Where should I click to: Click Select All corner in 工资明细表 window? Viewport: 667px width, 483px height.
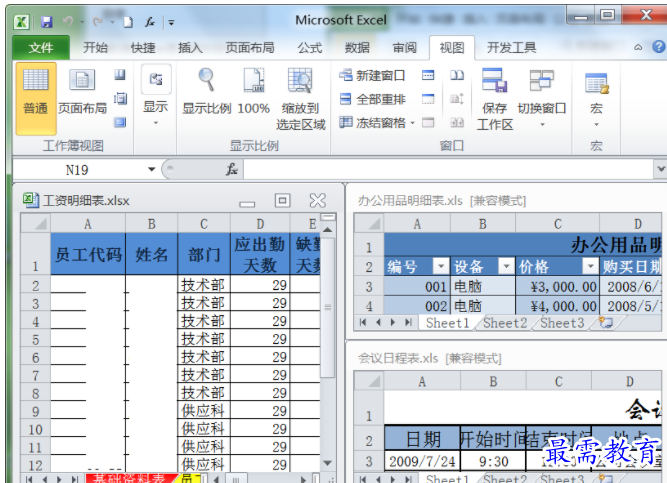pyautogui.click(x=36, y=223)
